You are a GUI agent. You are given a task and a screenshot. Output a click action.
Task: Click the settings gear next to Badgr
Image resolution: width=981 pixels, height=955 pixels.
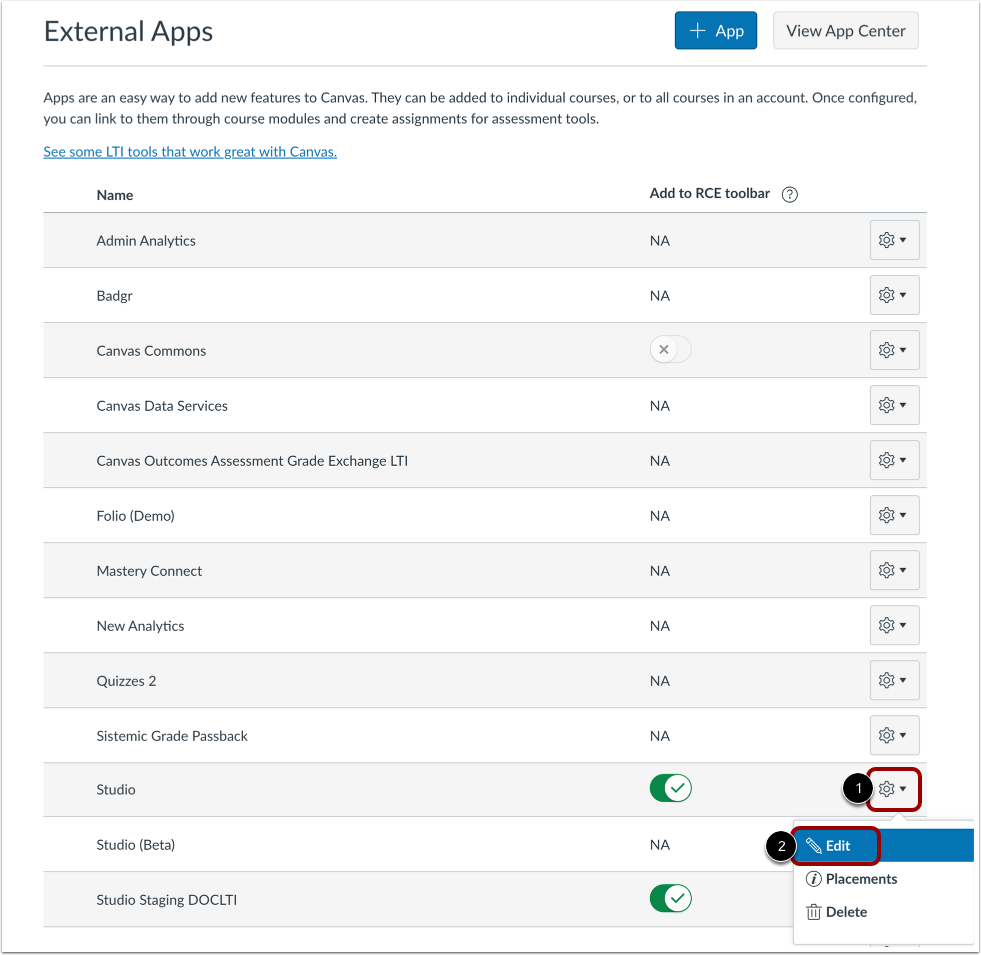(x=893, y=295)
